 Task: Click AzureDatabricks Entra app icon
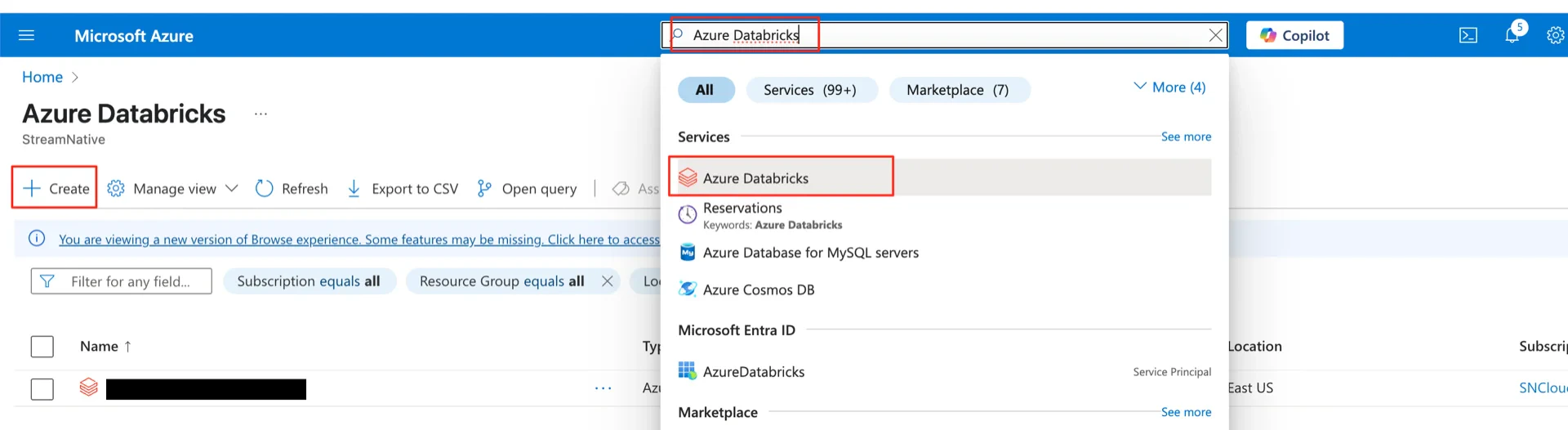[687, 371]
